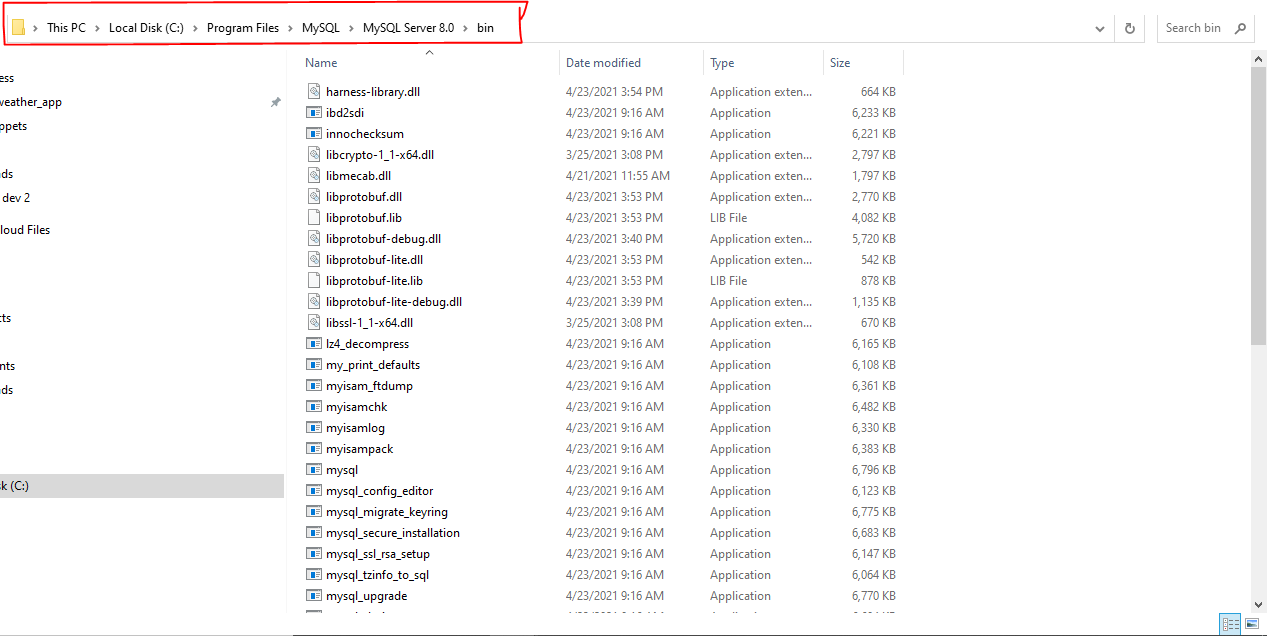Expand the chevron after Program Files
This screenshot has width=1267, height=636.
point(291,28)
